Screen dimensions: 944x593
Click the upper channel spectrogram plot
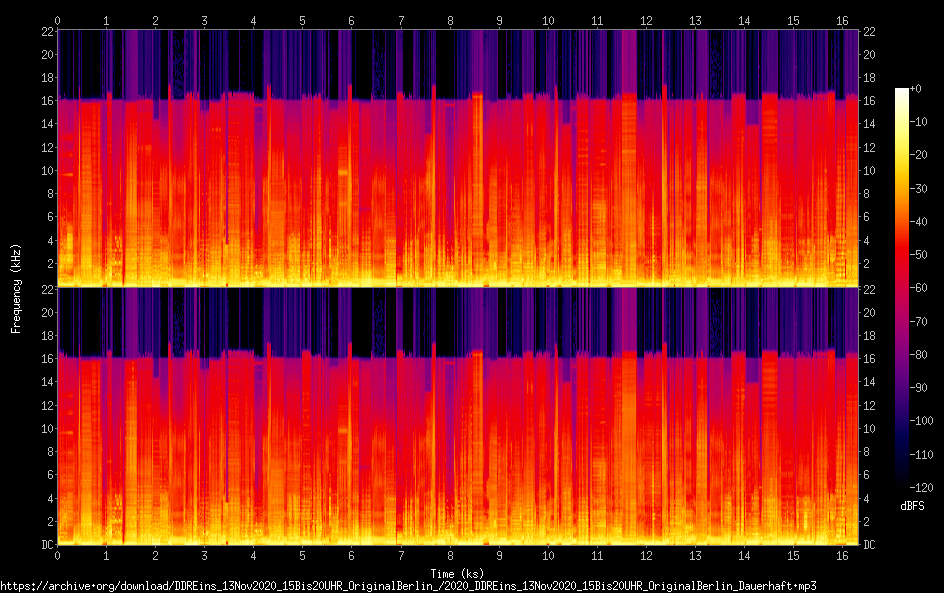click(x=458, y=158)
